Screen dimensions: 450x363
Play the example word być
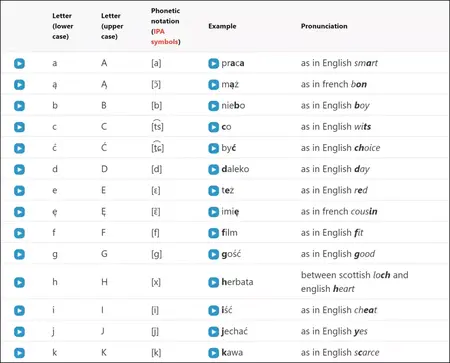pos(213,148)
